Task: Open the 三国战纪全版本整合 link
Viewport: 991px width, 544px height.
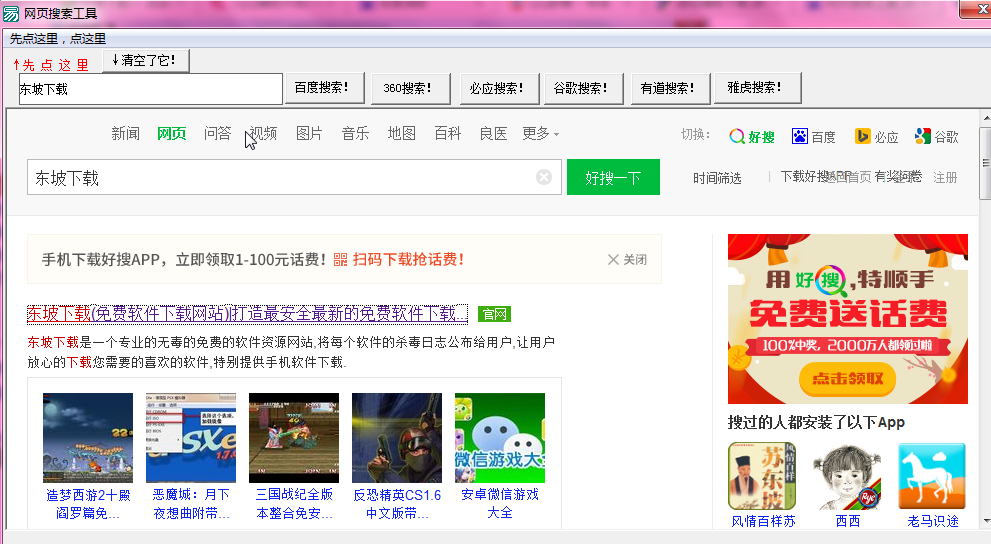Action: click(x=294, y=504)
